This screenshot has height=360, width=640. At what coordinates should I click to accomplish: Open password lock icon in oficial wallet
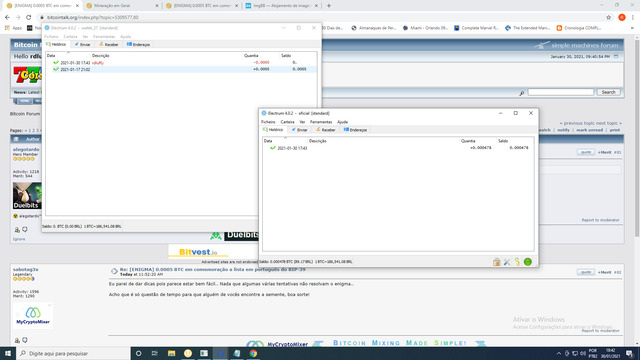coord(496,262)
